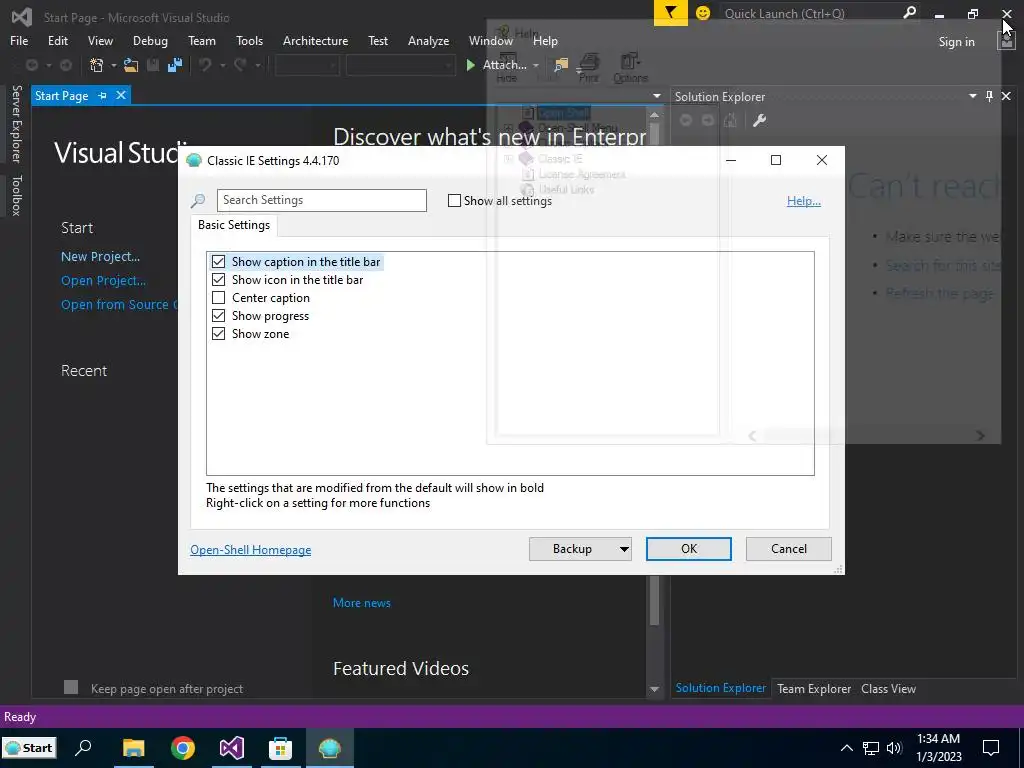Screen dimensions: 1024x768
Task: Uncheck the Show progress option
Action: point(219,316)
